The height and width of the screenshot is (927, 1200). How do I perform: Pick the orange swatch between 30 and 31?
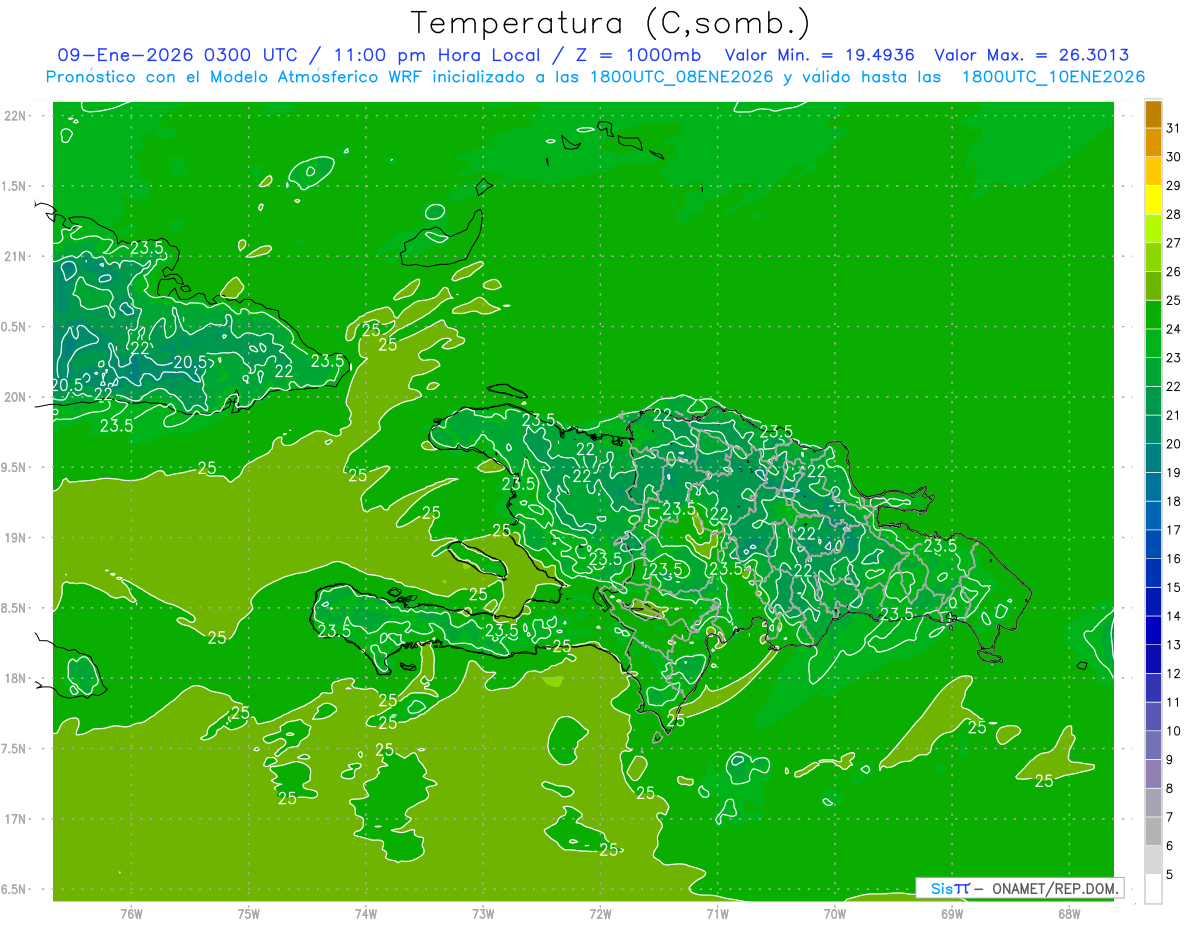click(1153, 142)
